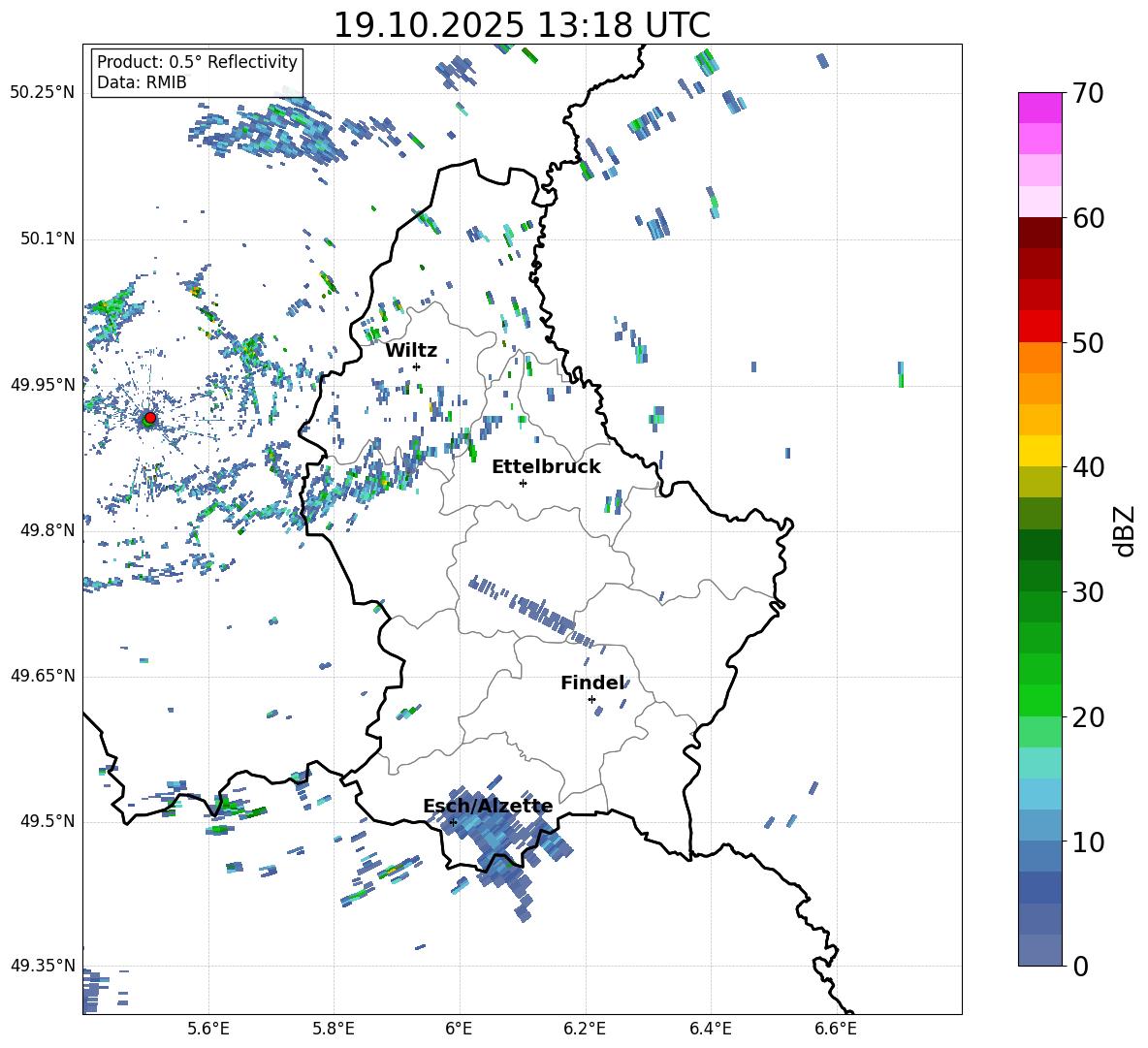Click the 49.5°N latitude label
This screenshot has height=1048, width=1148.
click(x=47, y=821)
